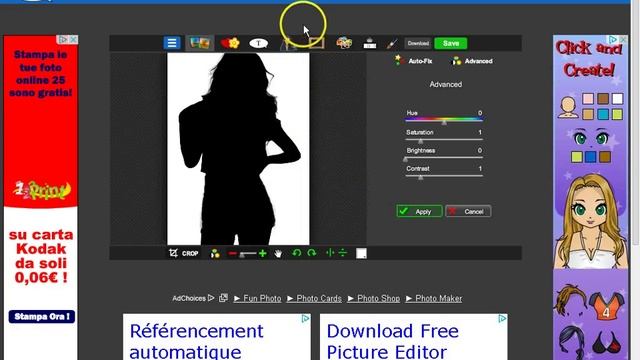This screenshot has height=360, width=640.
Task: Open the white background color swatch
Action: (x=361, y=253)
